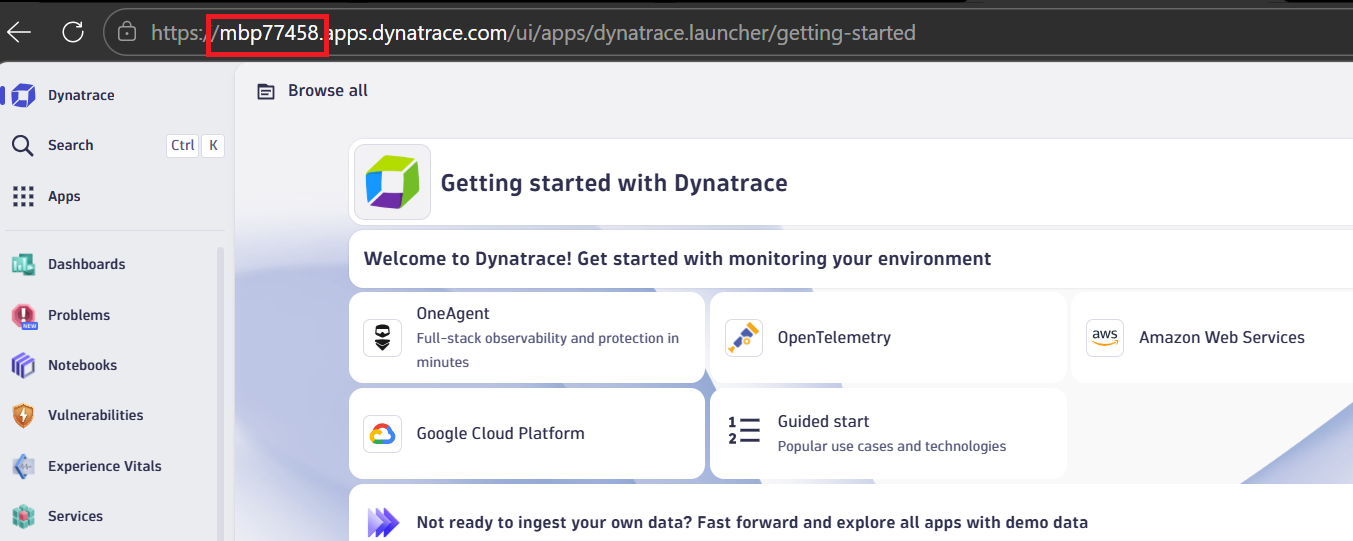The image size is (1353, 541).
Task: Click the sidebar vertical scrollbar
Action: pyautogui.click(x=221, y=395)
